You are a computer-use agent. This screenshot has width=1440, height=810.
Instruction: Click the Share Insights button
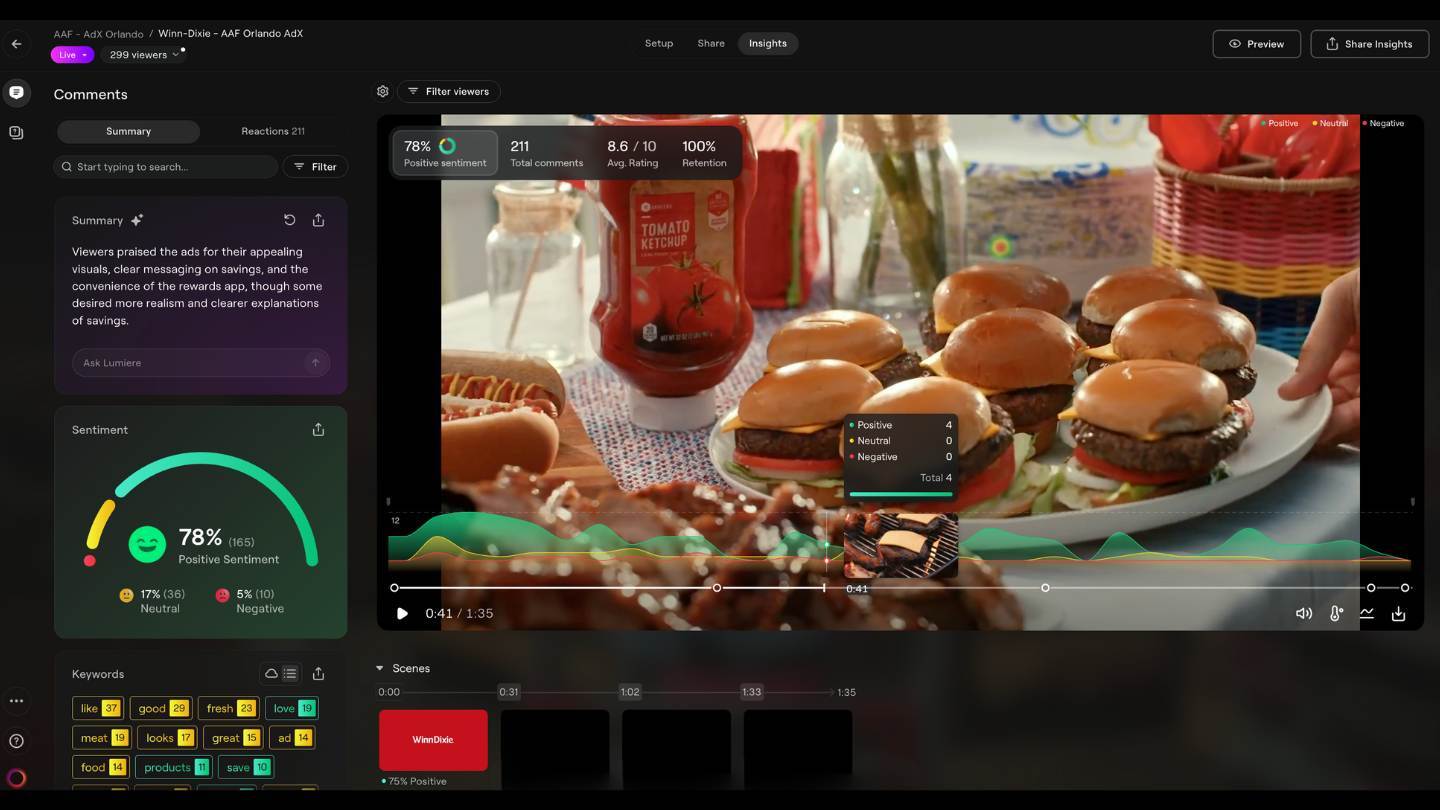coord(1369,43)
